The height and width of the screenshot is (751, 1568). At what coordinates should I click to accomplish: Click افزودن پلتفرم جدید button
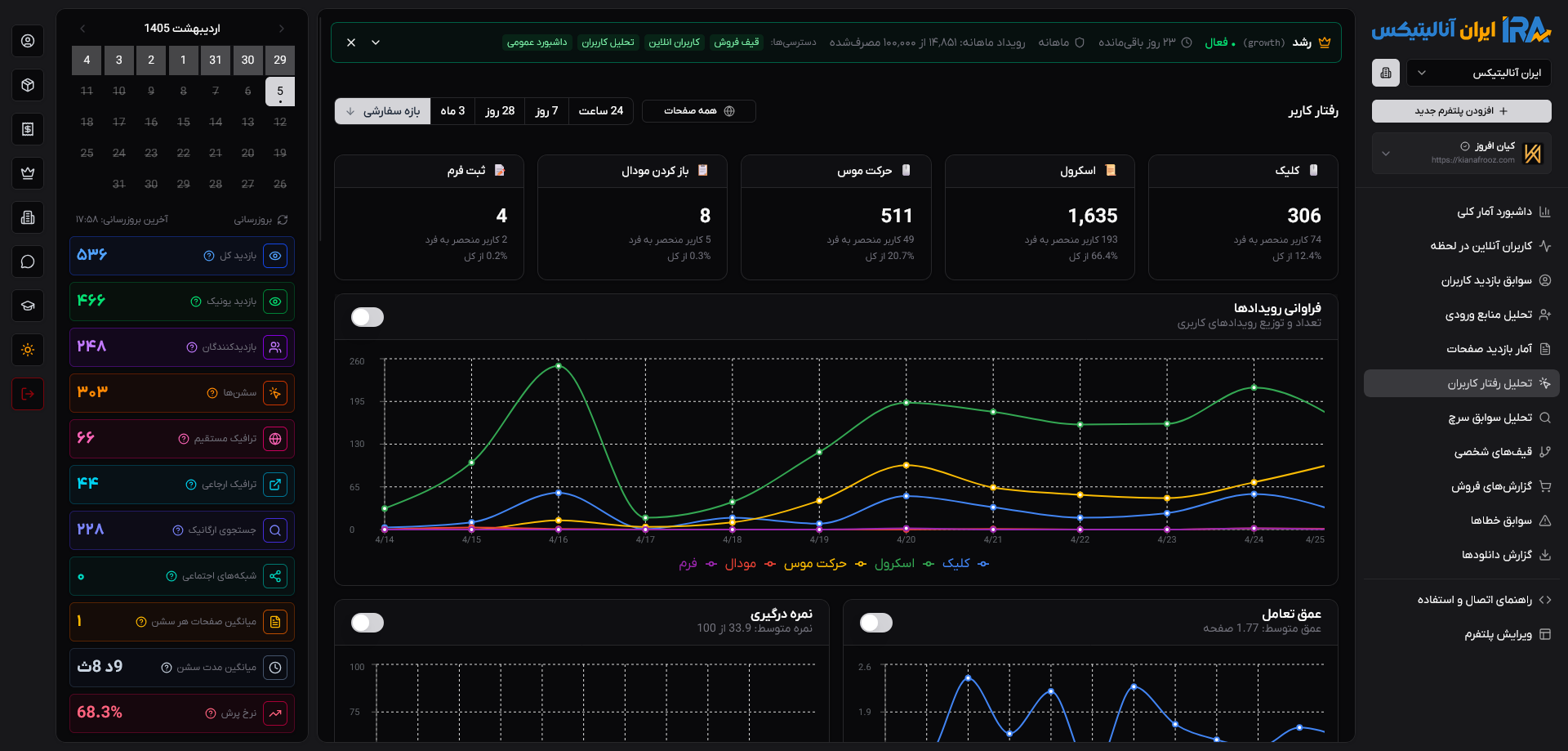[1462, 111]
